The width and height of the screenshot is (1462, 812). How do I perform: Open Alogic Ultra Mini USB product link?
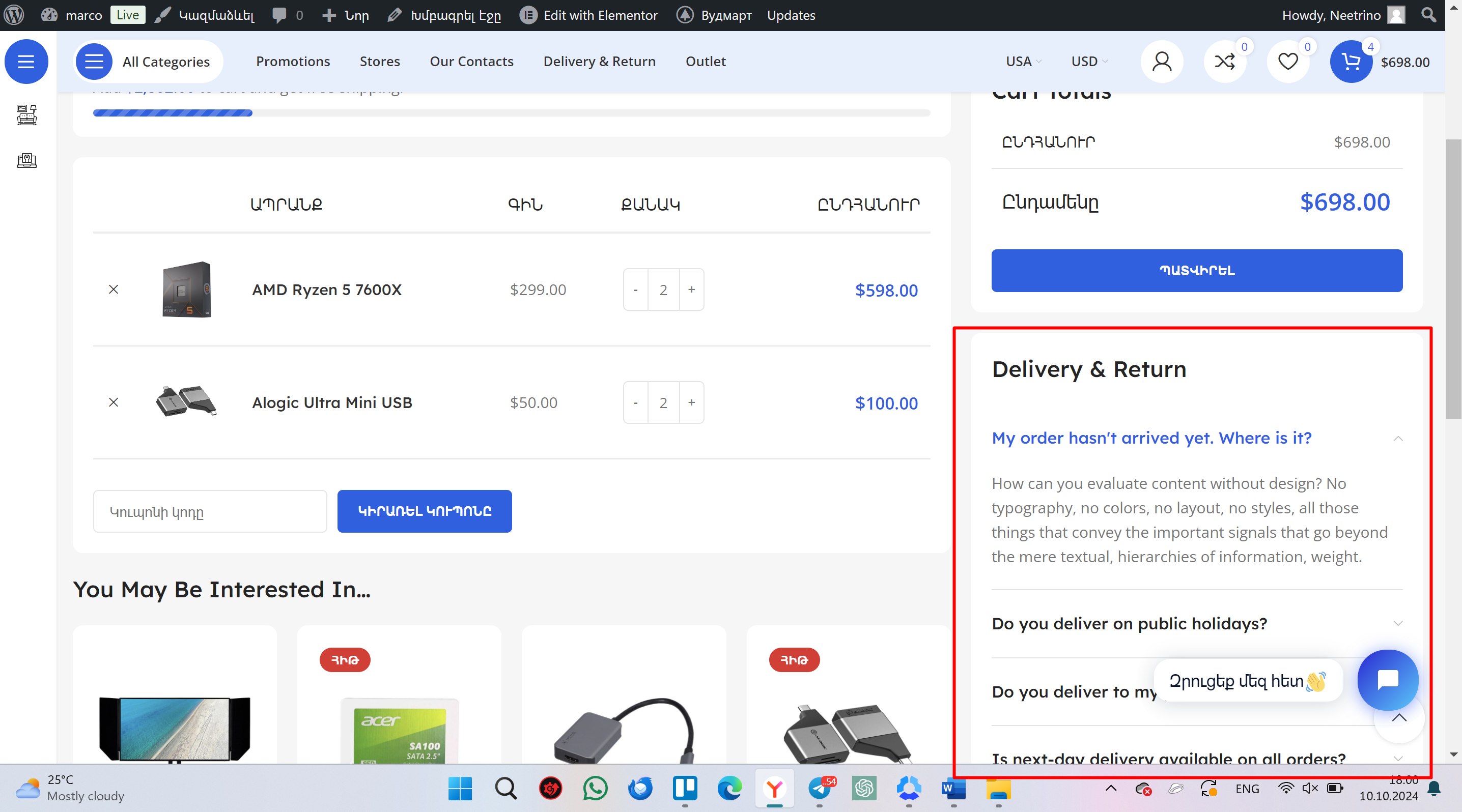[x=332, y=402]
